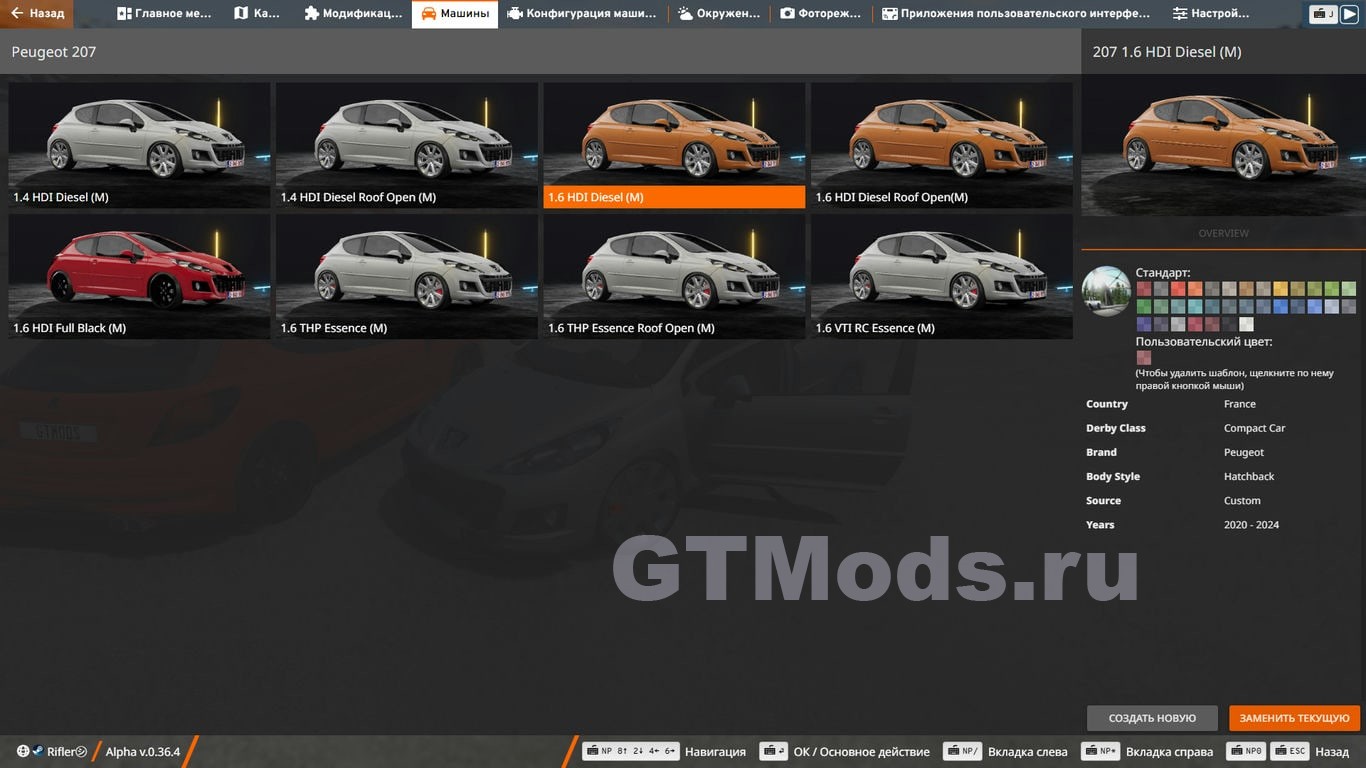
Task: Click the large 207 preview image in details panel
Action: 1223,145
